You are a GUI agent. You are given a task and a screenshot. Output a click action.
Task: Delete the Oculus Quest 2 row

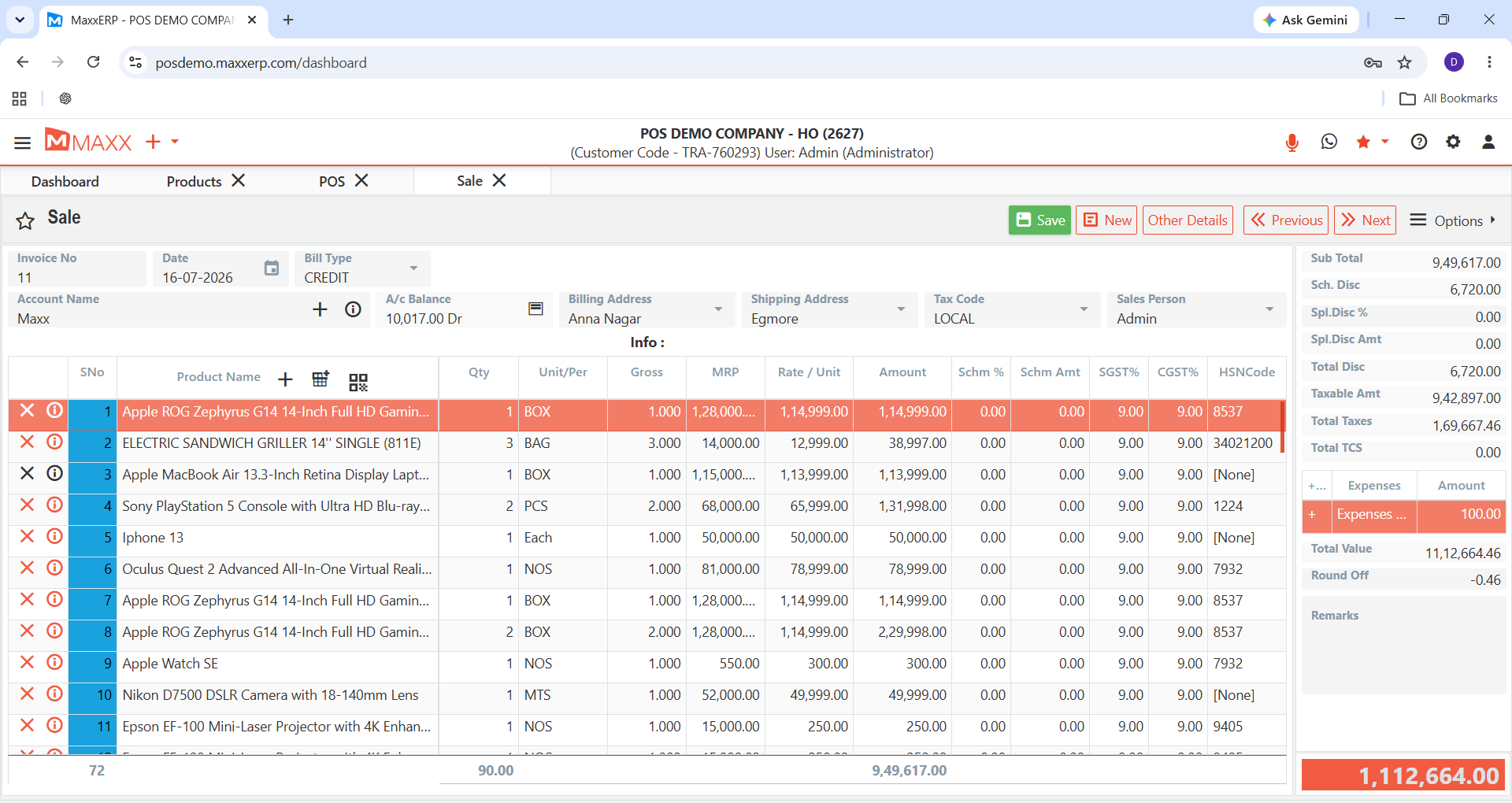click(27, 568)
